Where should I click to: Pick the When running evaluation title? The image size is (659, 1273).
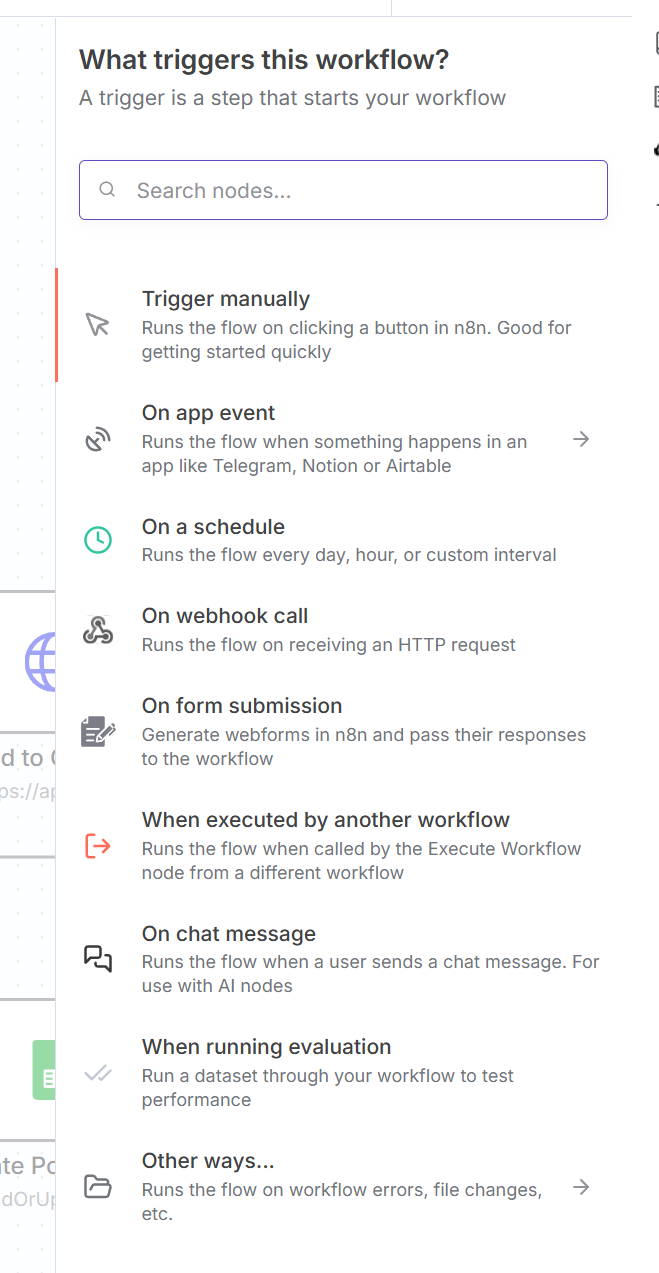[x=266, y=1047]
